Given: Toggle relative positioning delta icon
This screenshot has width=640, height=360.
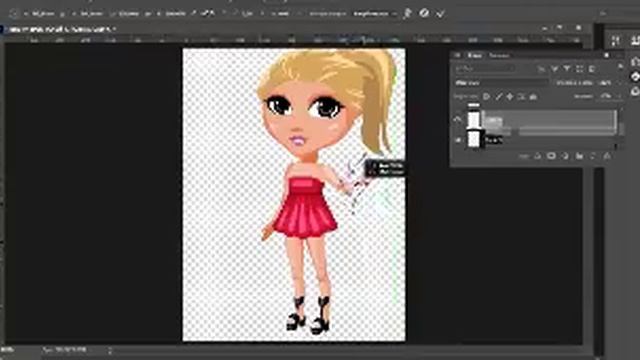Looking at the screenshot, I should (63, 13).
